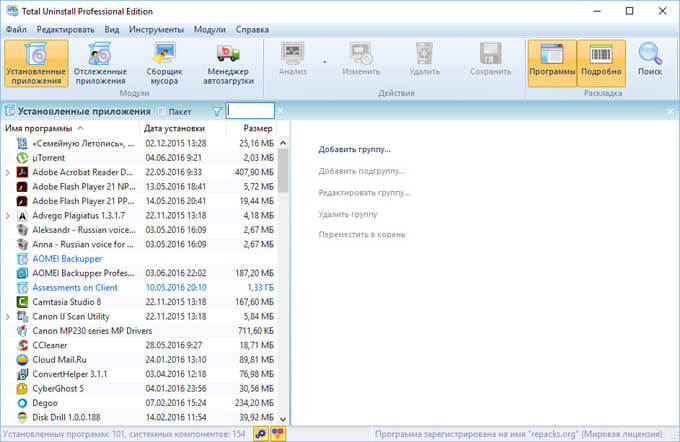
Task: Click the filter funnel icon
Action: pos(217,112)
